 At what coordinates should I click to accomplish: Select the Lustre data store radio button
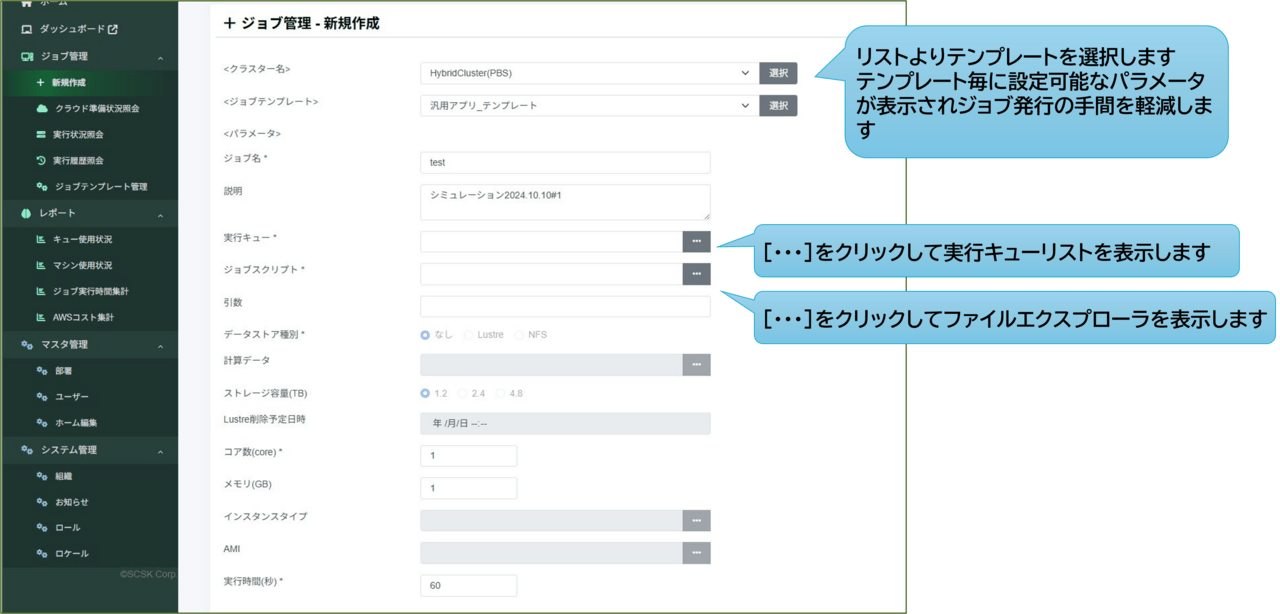coord(469,335)
